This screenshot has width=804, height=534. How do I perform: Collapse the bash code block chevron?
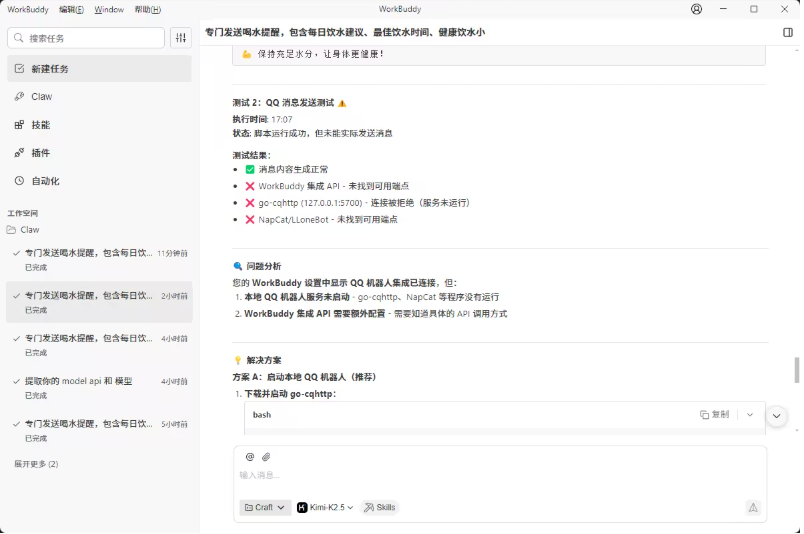[750, 414]
